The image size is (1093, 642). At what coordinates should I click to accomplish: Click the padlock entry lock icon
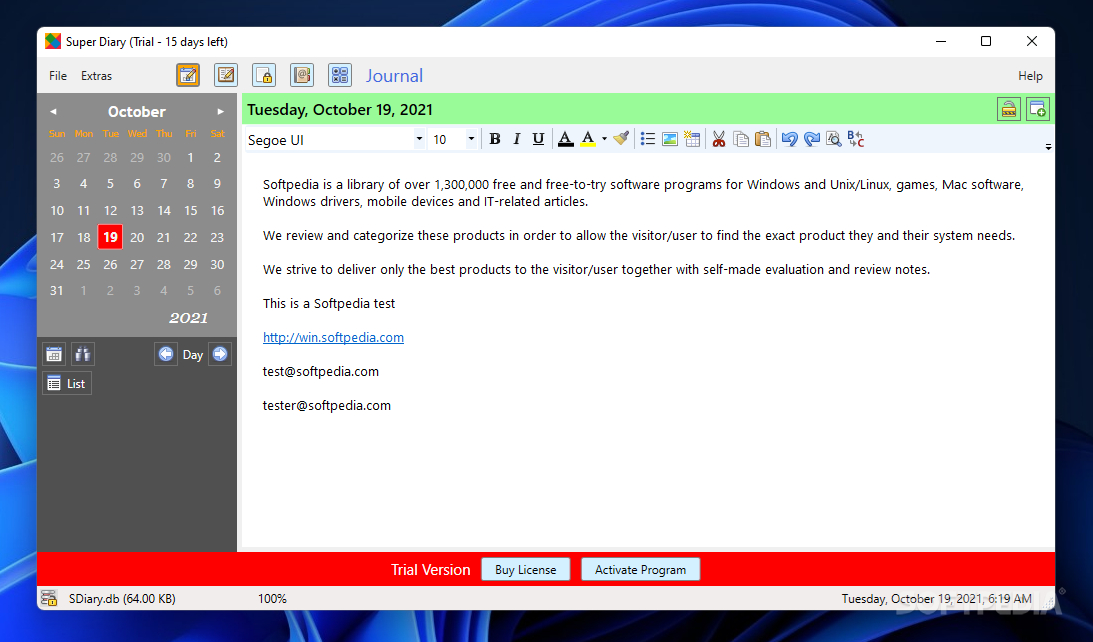1009,109
